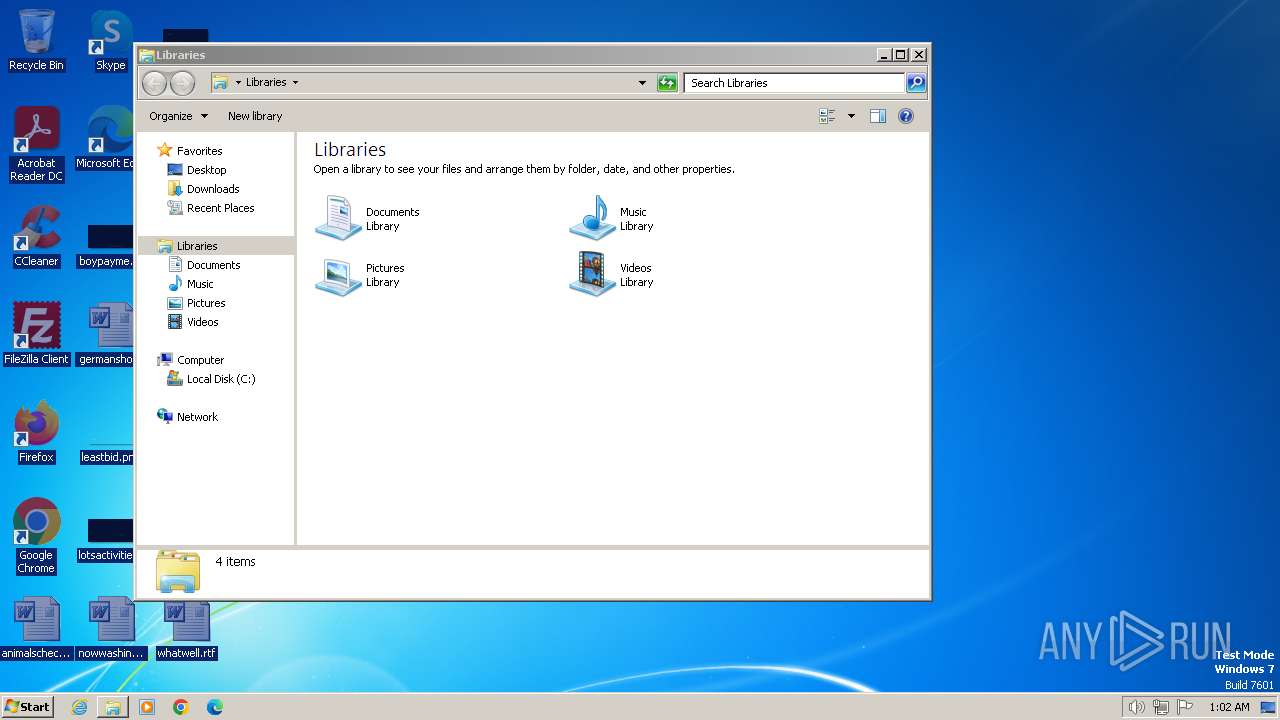The height and width of the screenshot is (720, 1280).
Task: Open Edge from the taskbar
Action: [x=215, y=707]
